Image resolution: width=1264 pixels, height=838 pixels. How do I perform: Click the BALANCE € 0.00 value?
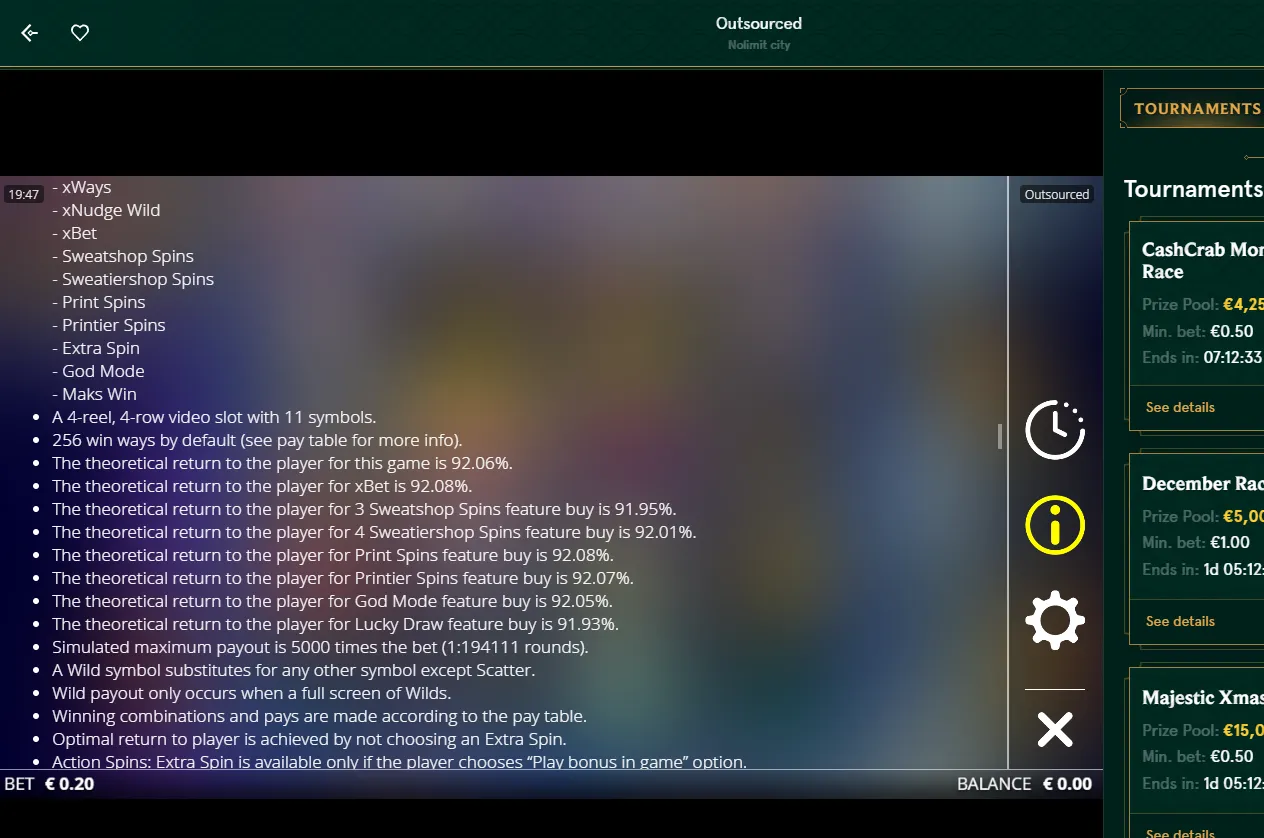(x=1024, y=784)
